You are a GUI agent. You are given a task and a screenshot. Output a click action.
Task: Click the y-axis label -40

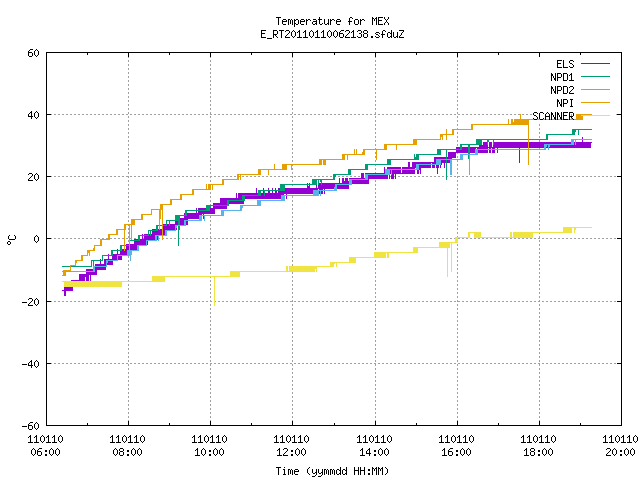coord(31,364)
